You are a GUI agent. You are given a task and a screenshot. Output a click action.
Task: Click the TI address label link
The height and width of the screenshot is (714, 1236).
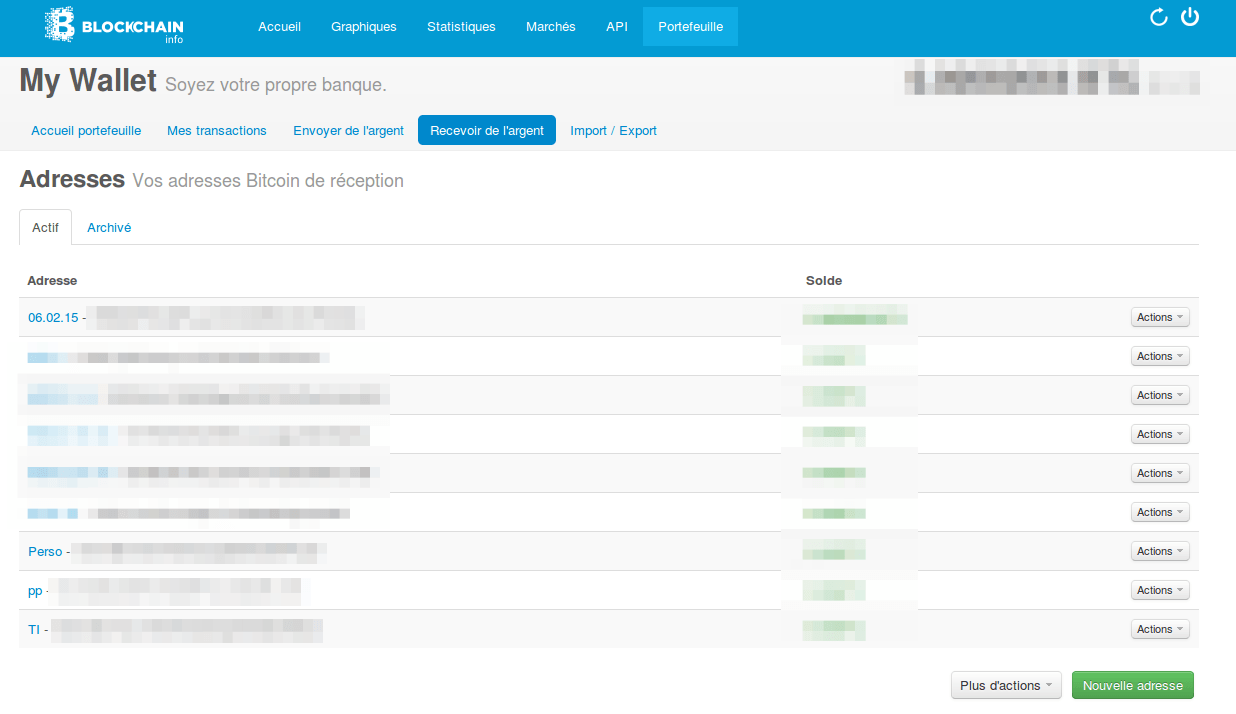tap(34, 629)
